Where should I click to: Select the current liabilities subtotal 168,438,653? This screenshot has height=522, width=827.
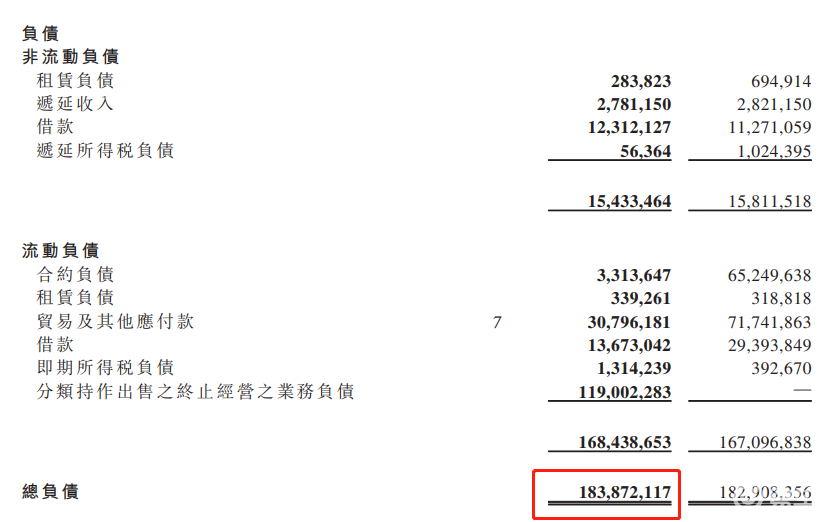[x=625, y=442]
